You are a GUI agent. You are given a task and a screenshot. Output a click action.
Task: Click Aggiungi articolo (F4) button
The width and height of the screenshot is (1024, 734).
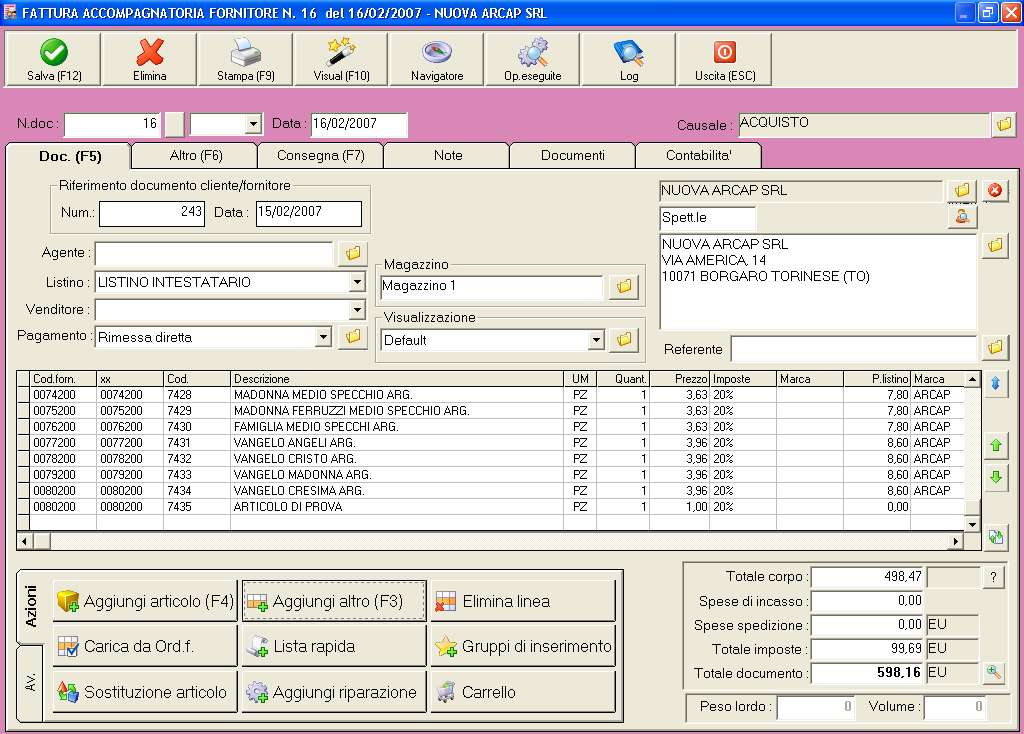[x=145, y=602]
